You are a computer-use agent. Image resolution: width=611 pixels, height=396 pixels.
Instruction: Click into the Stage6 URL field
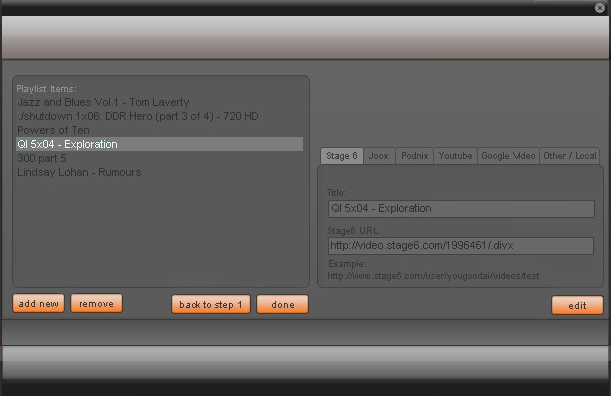pyautogui.click(x=461, y=246)
